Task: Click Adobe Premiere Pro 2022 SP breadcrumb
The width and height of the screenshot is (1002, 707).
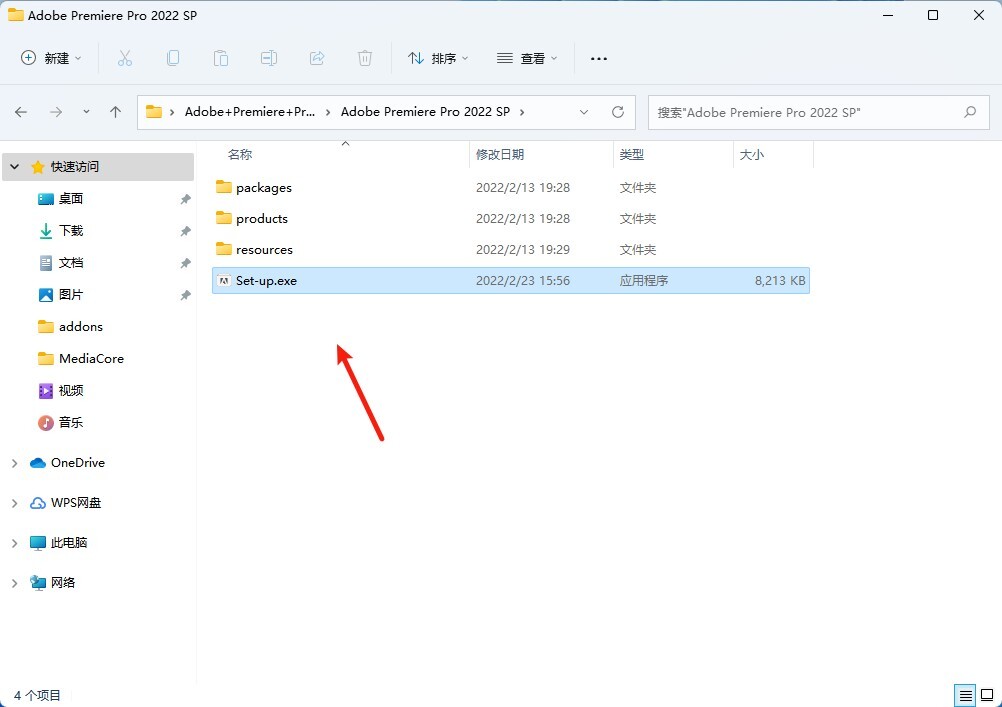Action: coord(426,112)
